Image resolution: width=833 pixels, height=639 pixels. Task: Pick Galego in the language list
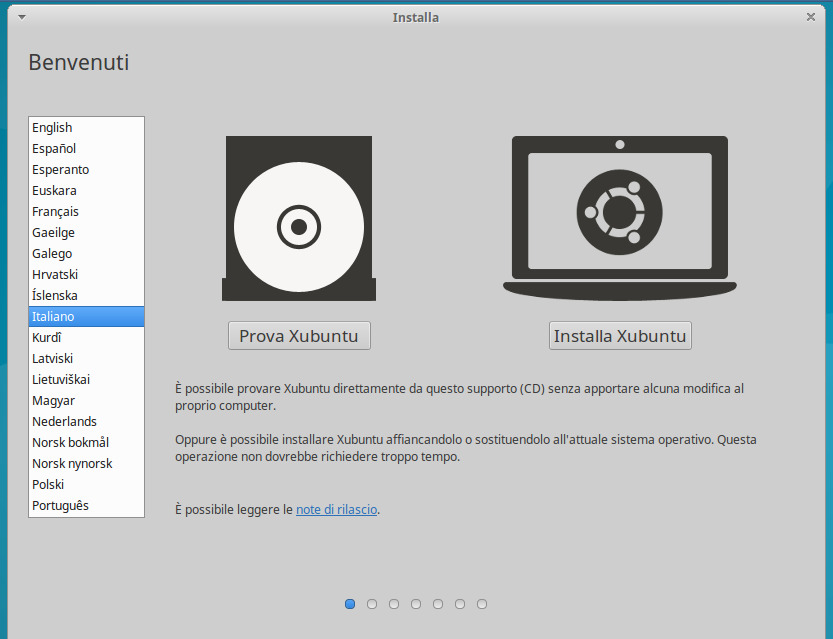click(86, 253)
